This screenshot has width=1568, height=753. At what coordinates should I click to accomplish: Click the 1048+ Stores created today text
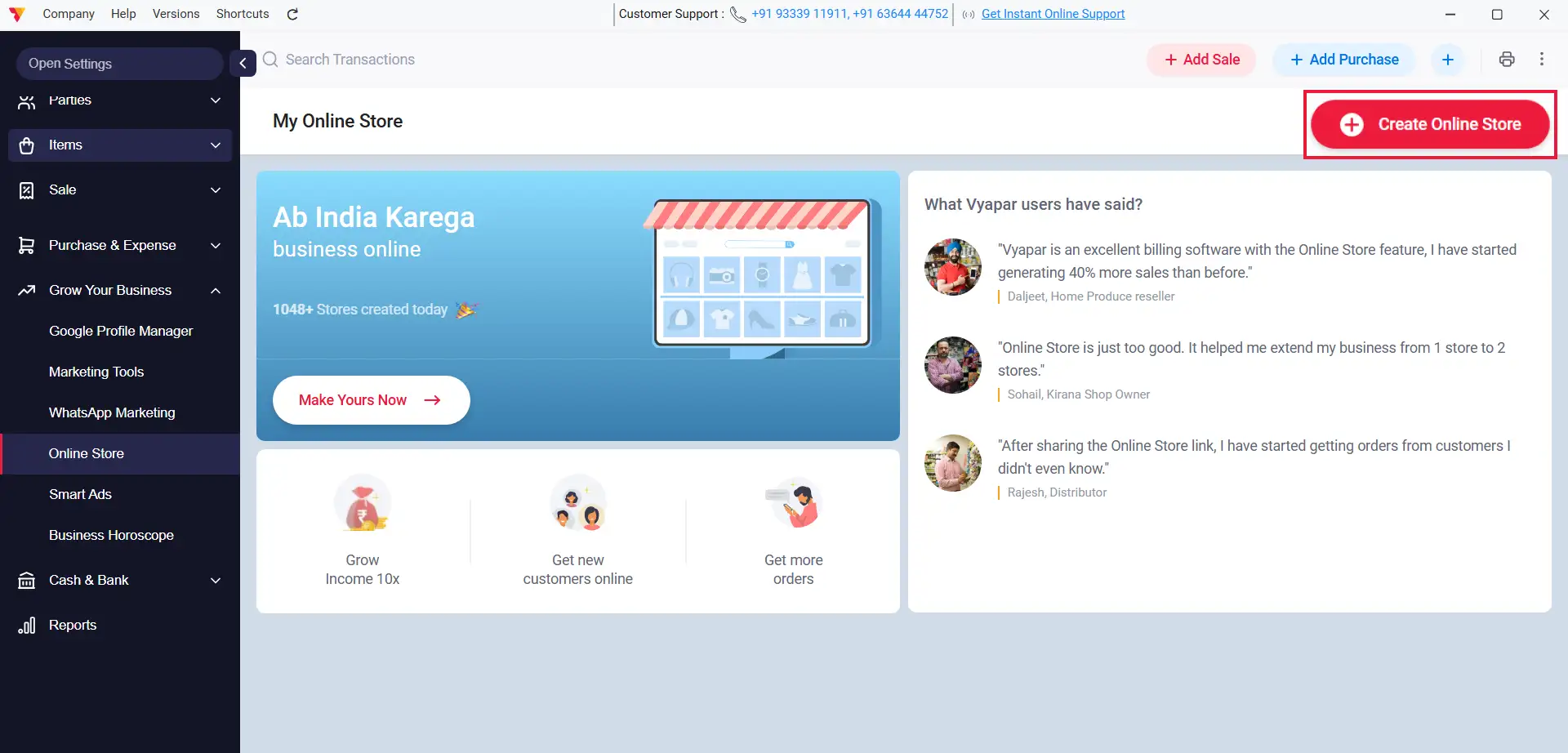(360, 310)
